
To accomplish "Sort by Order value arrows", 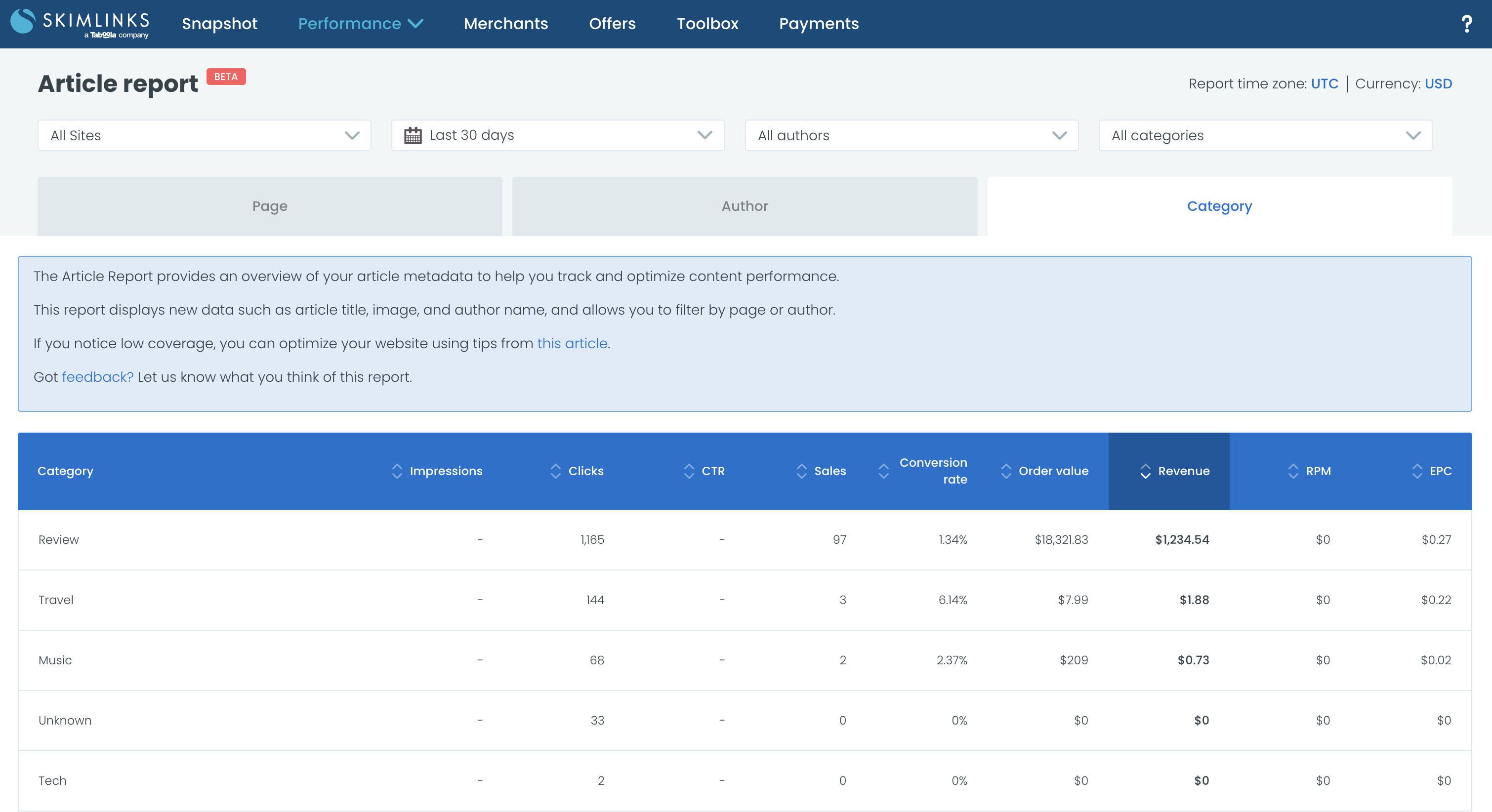I will (1006, 471).
